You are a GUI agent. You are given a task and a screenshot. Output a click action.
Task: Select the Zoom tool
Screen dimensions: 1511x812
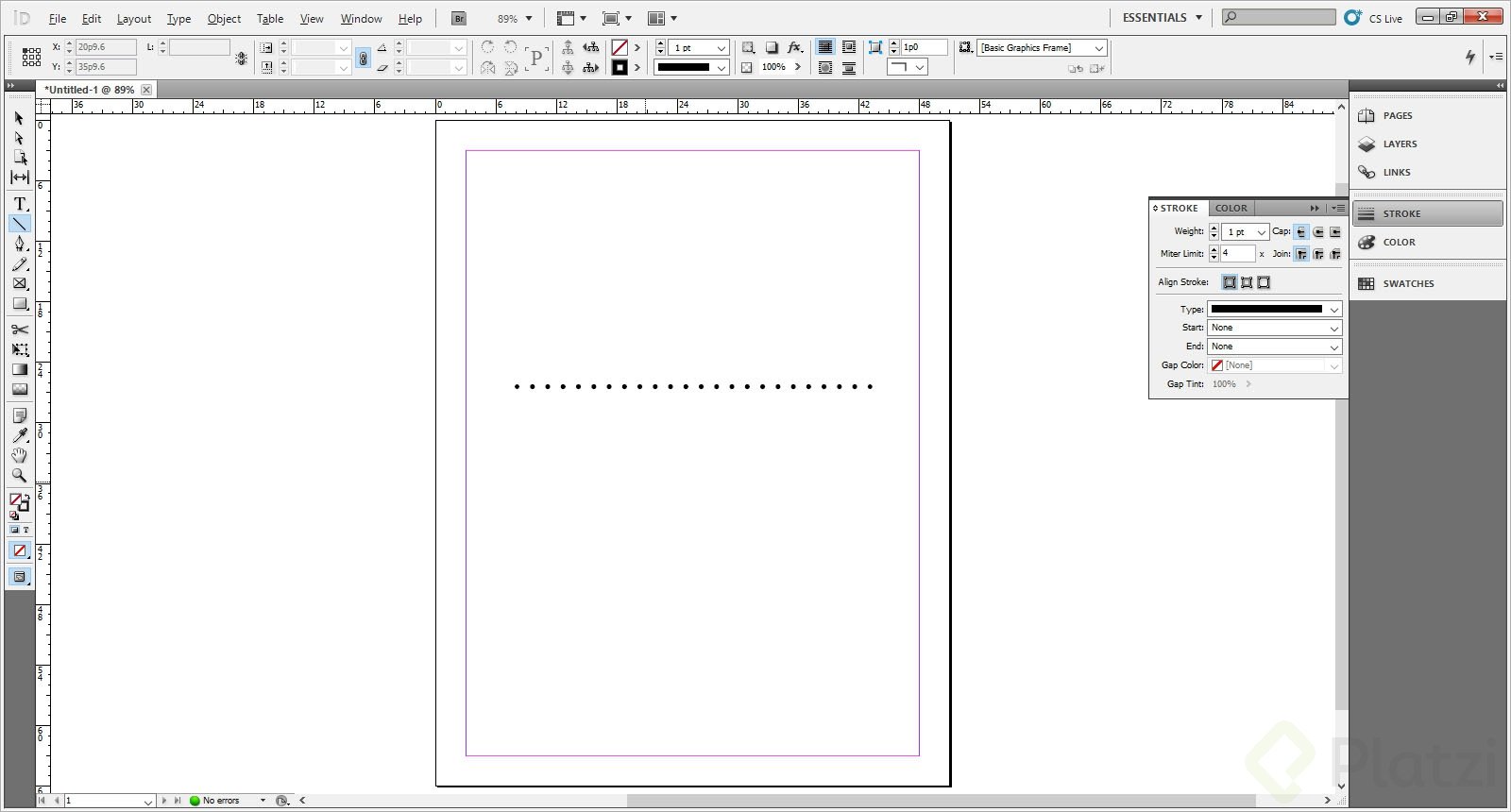(19, 475)
